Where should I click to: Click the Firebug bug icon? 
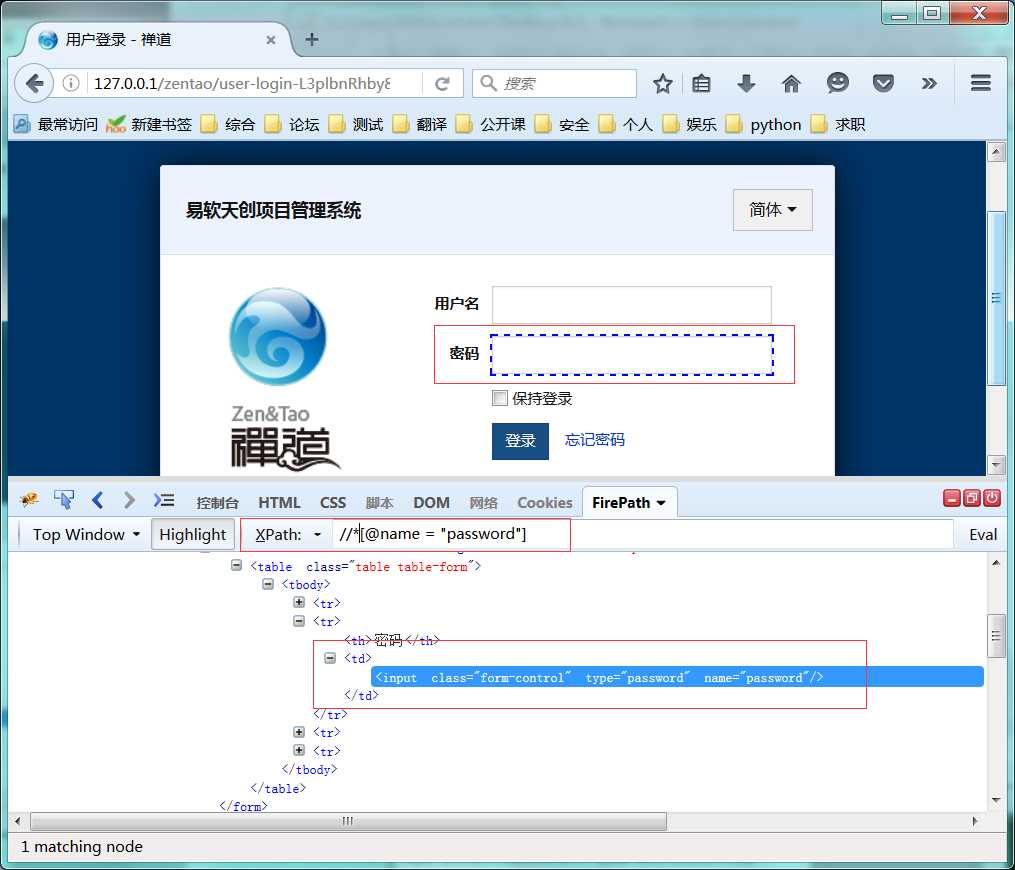tap(29, 499)
